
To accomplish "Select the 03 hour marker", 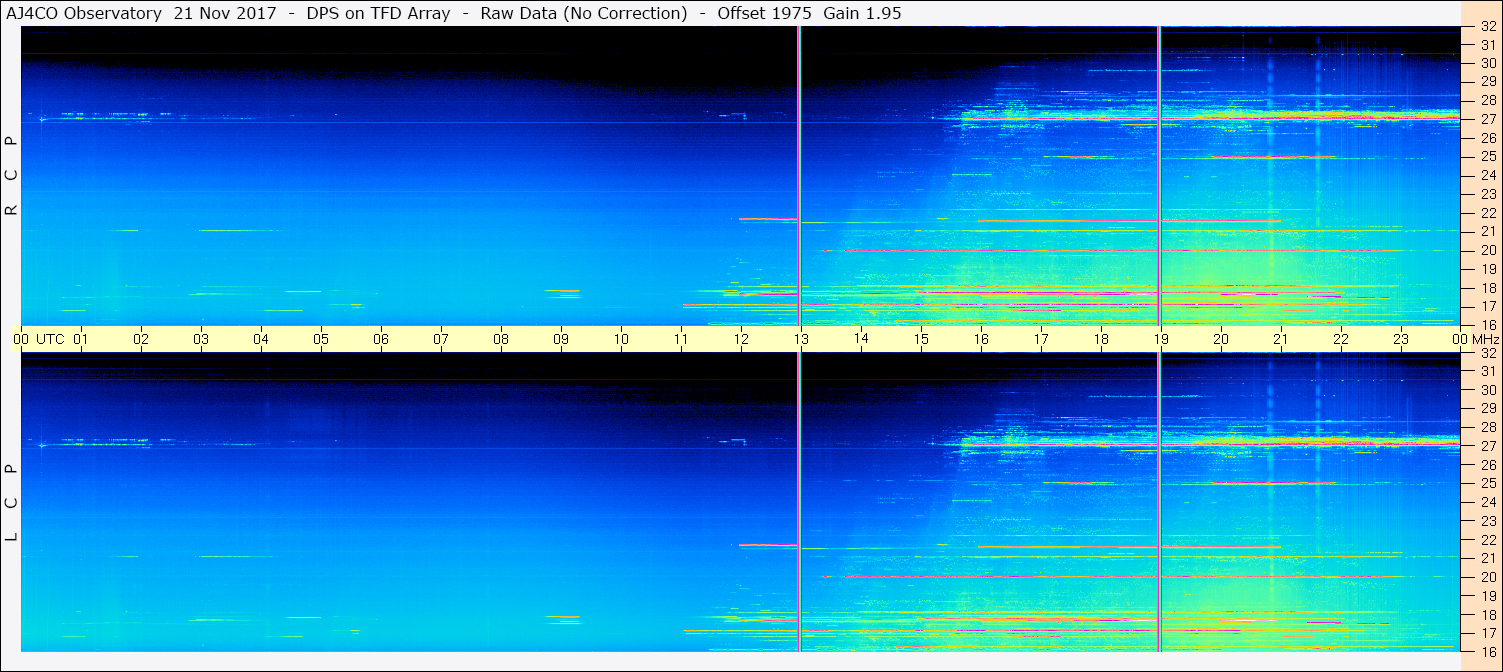I will (x=201, y=339).
